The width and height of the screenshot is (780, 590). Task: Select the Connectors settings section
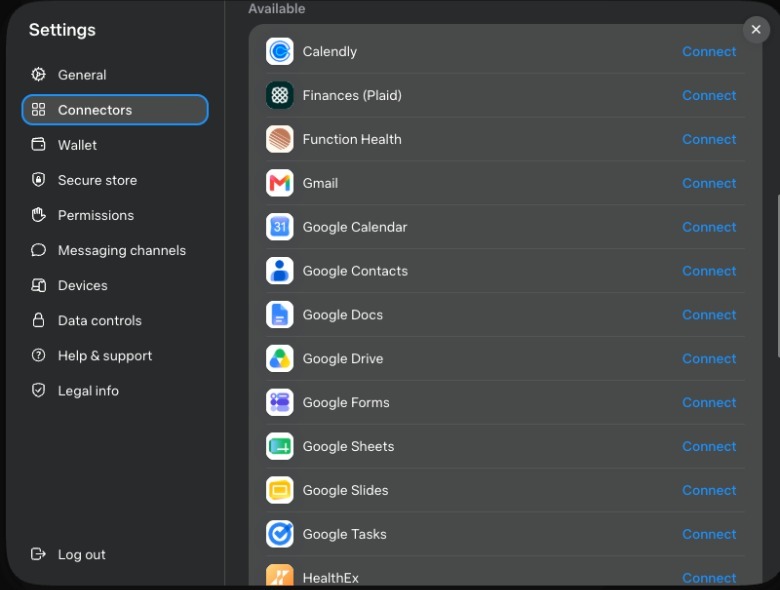pyautogui.click(x=115, y=109)
